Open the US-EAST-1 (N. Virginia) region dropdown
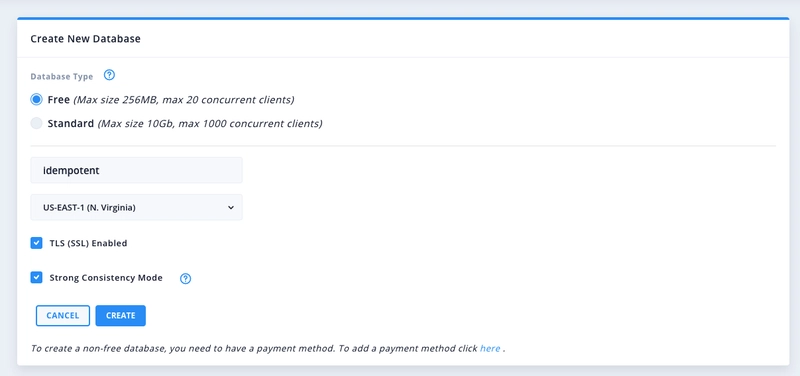The width and height of the screenshot is (800, 376). [x=136, y=207]
